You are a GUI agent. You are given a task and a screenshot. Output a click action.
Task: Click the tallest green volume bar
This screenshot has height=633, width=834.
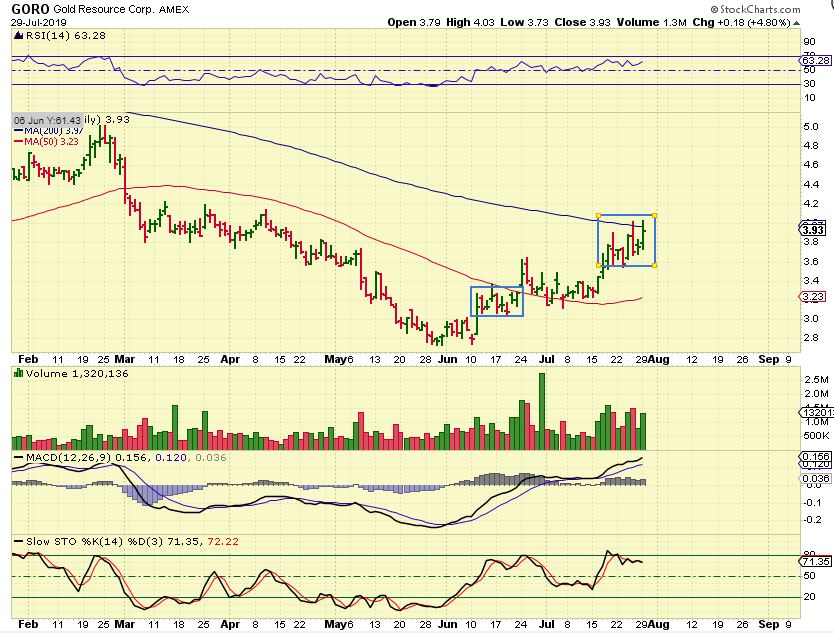[542, 411]
